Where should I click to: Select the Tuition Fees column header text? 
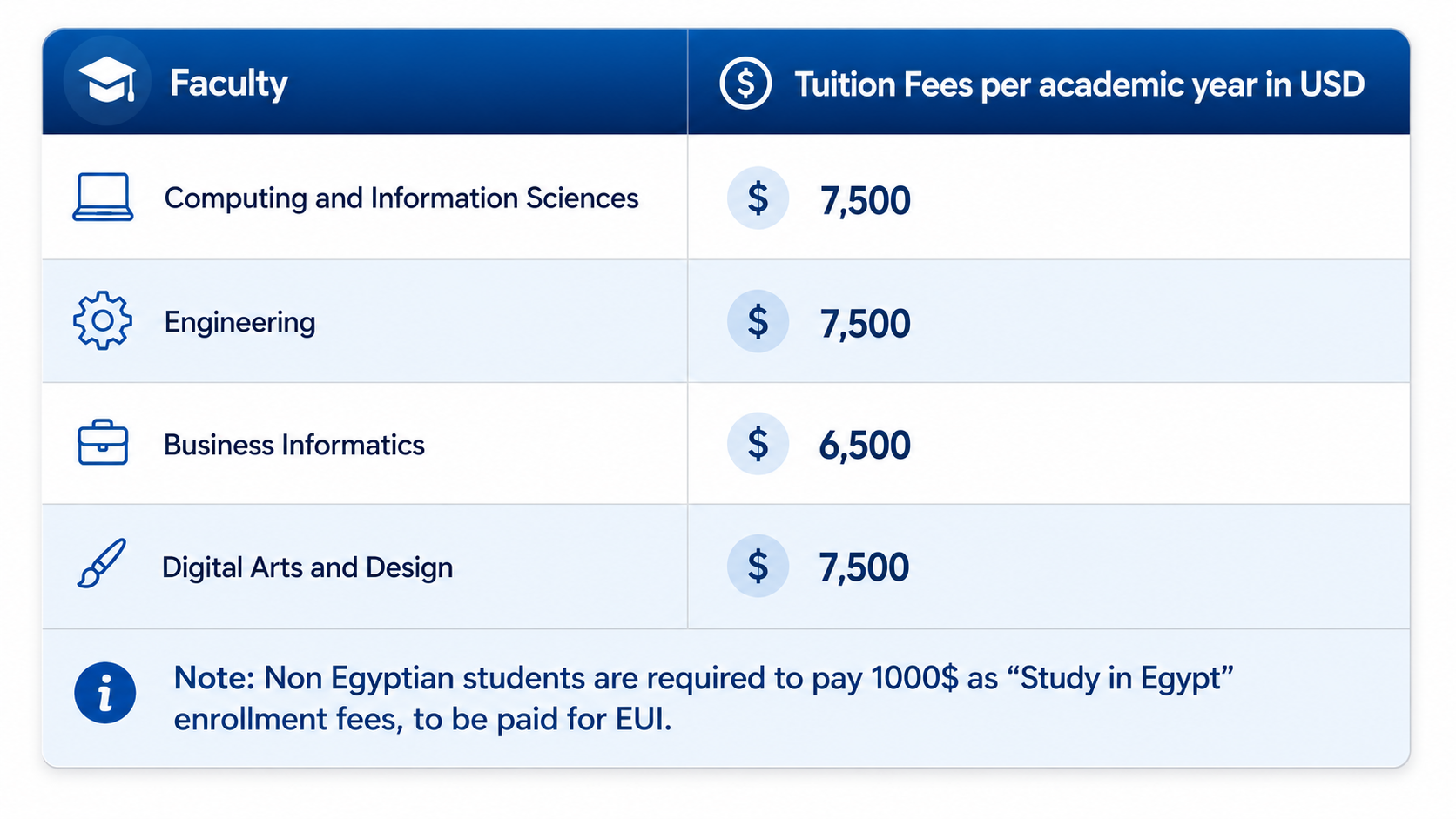coord(1080,84)
